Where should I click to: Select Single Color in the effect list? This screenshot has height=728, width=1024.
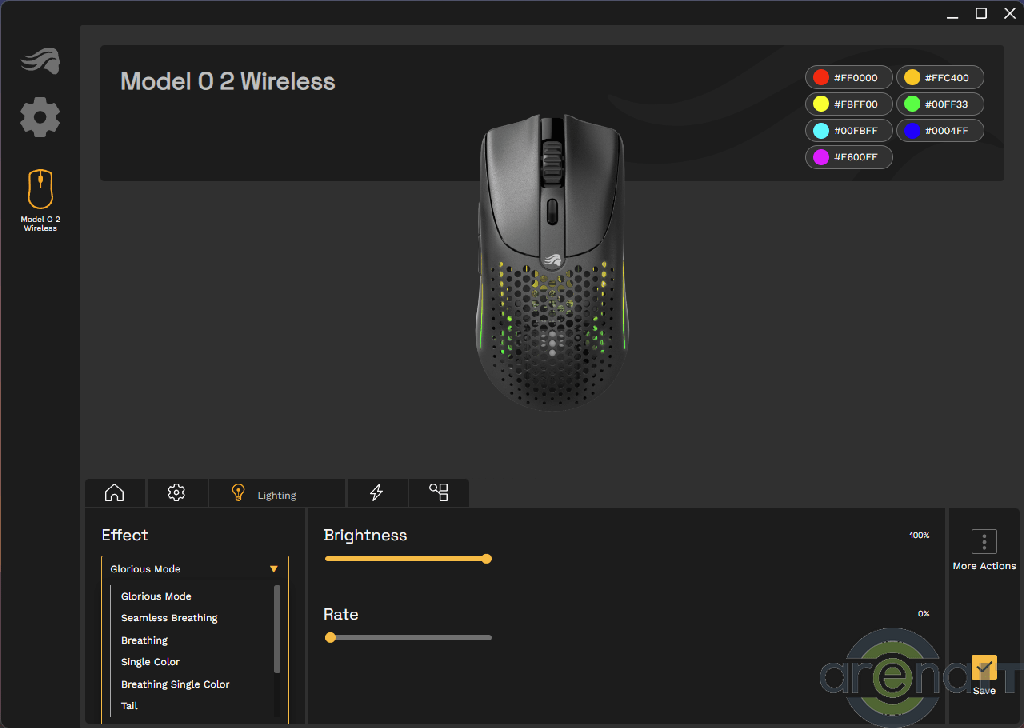point(150,662)
